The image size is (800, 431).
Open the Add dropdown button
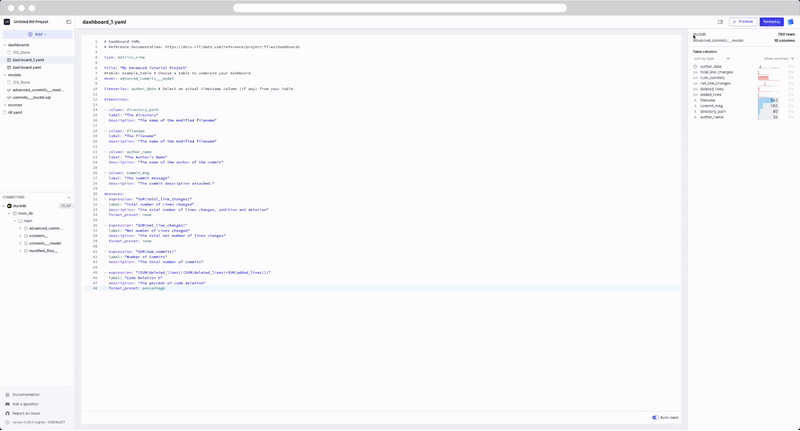[x=37, y=34]
